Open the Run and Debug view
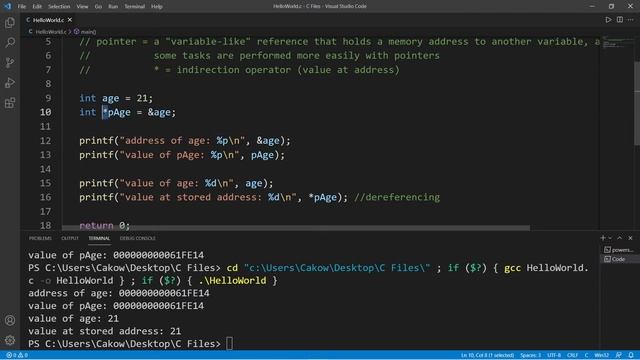The width and height of the screenshot is (640, 360). [x=10, y=82]
